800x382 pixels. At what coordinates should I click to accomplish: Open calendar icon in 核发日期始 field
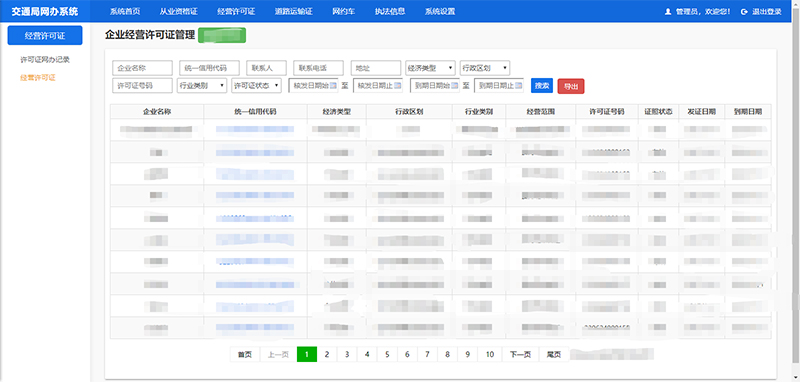(333, 86)
